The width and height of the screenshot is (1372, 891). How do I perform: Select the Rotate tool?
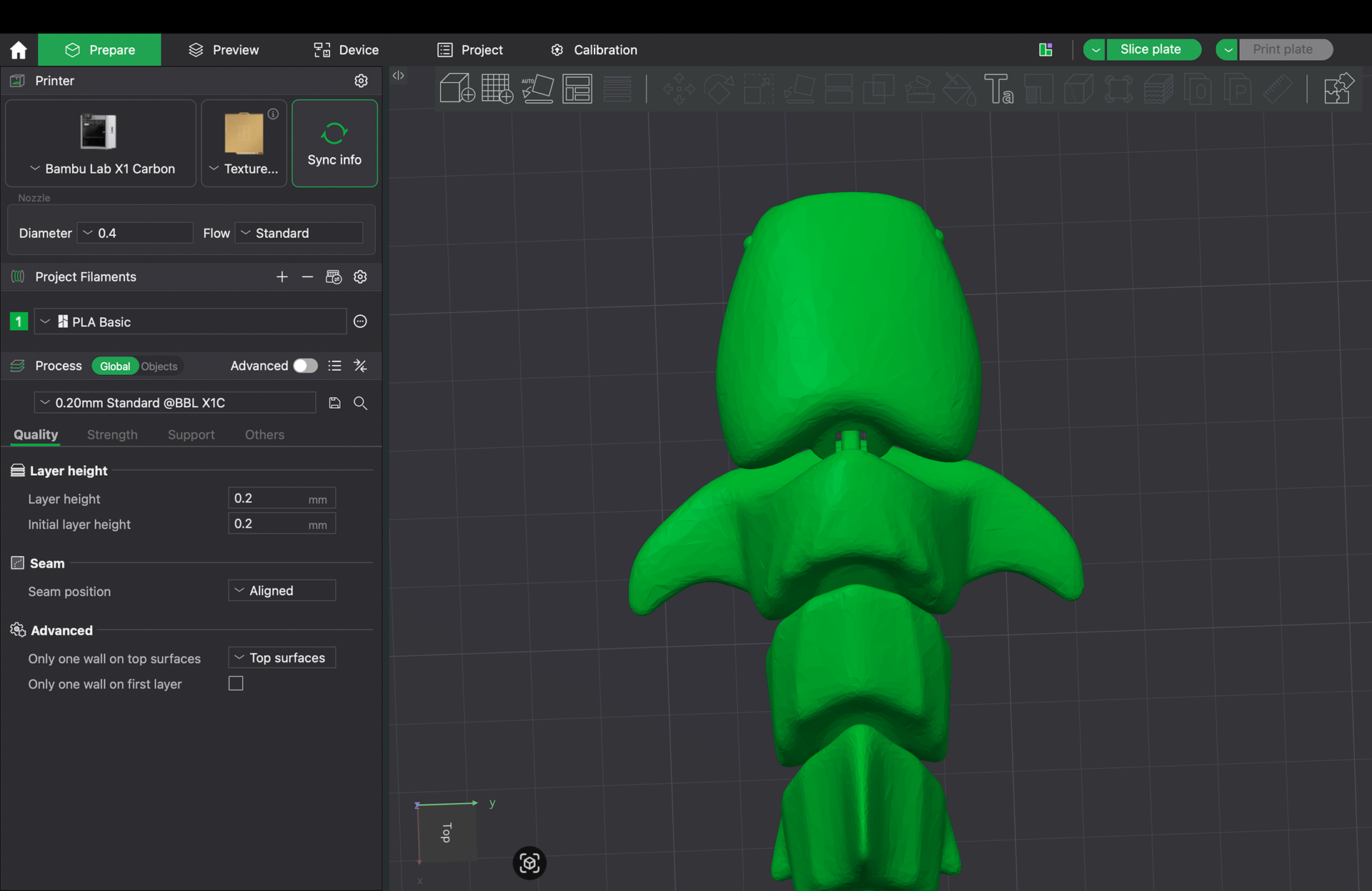click(x=719, y=89)
